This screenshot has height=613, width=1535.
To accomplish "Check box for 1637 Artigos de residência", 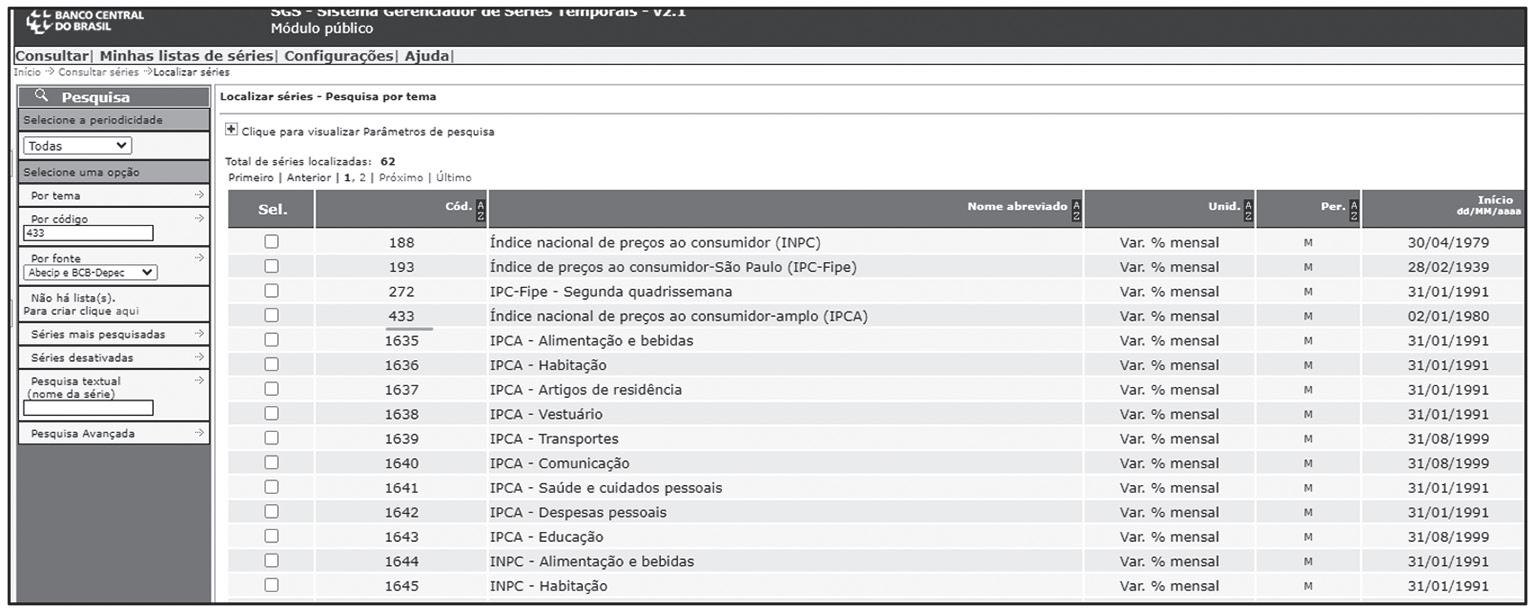I will click(271, 389).
